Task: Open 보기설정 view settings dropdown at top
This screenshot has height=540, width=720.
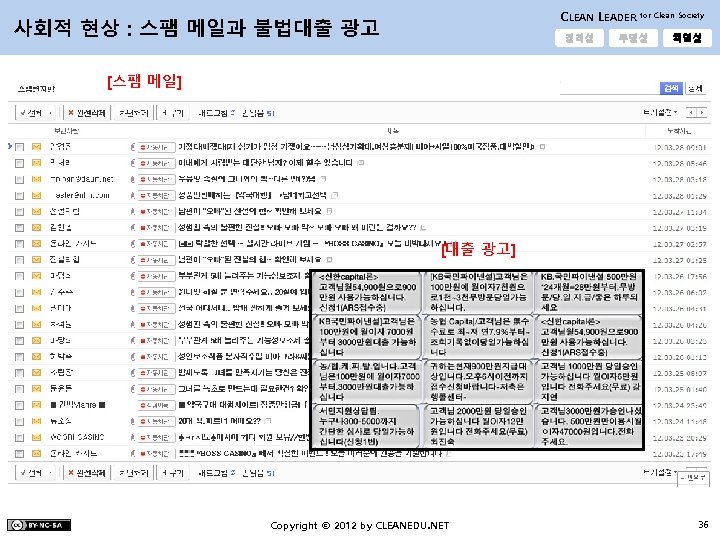Action: click(661, 112)
